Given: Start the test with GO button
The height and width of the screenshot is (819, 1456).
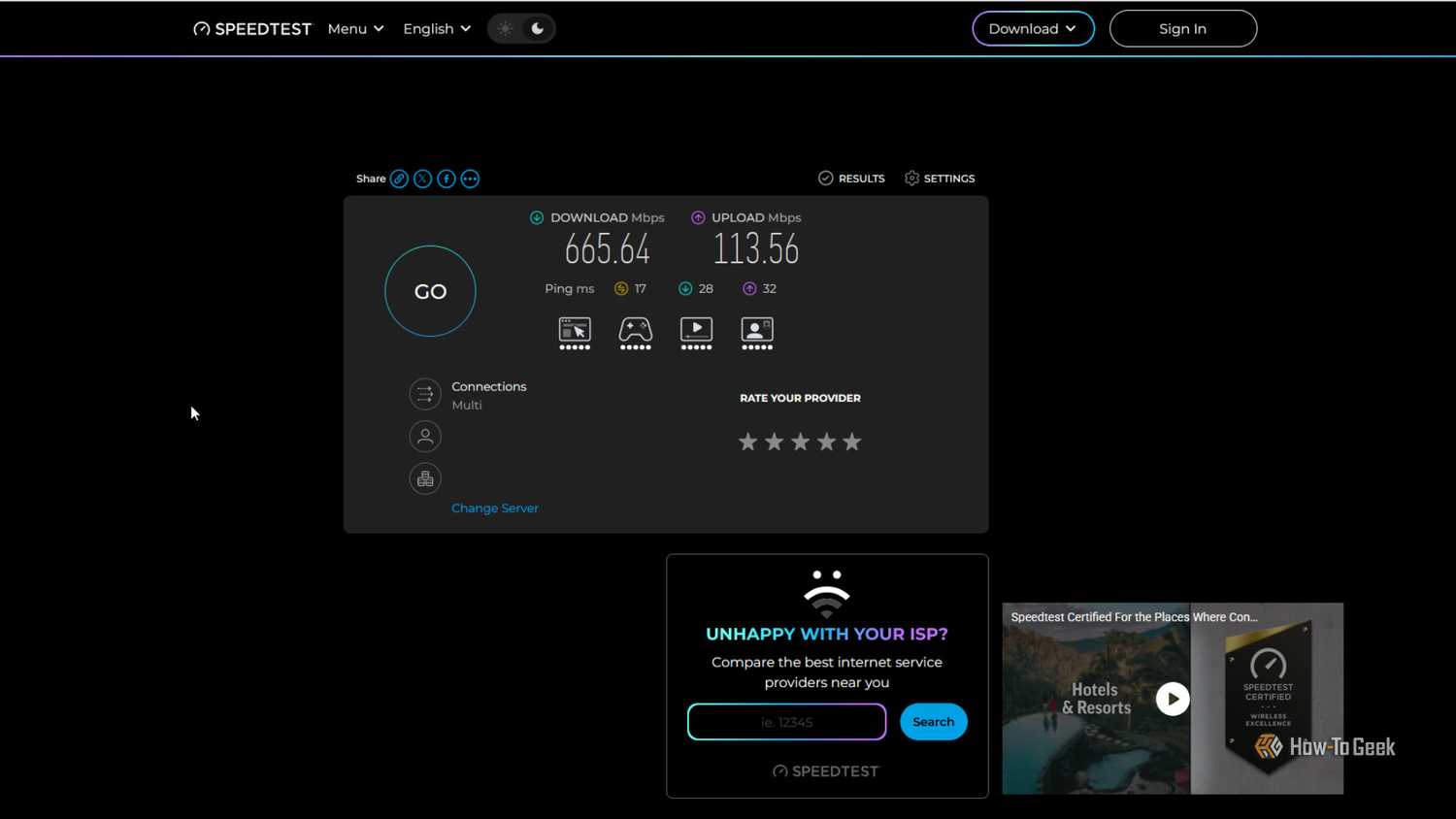Looking at the screenshot, I should click(x=430, y=291).
